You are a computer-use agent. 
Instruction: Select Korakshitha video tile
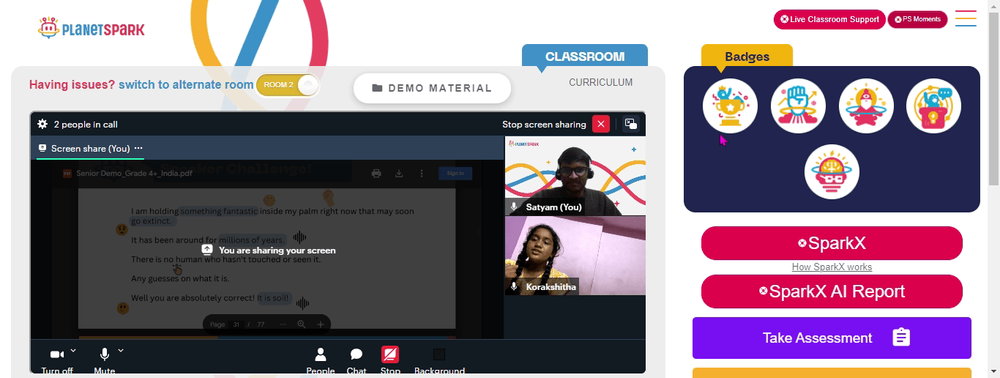click(x=575, y=256)
